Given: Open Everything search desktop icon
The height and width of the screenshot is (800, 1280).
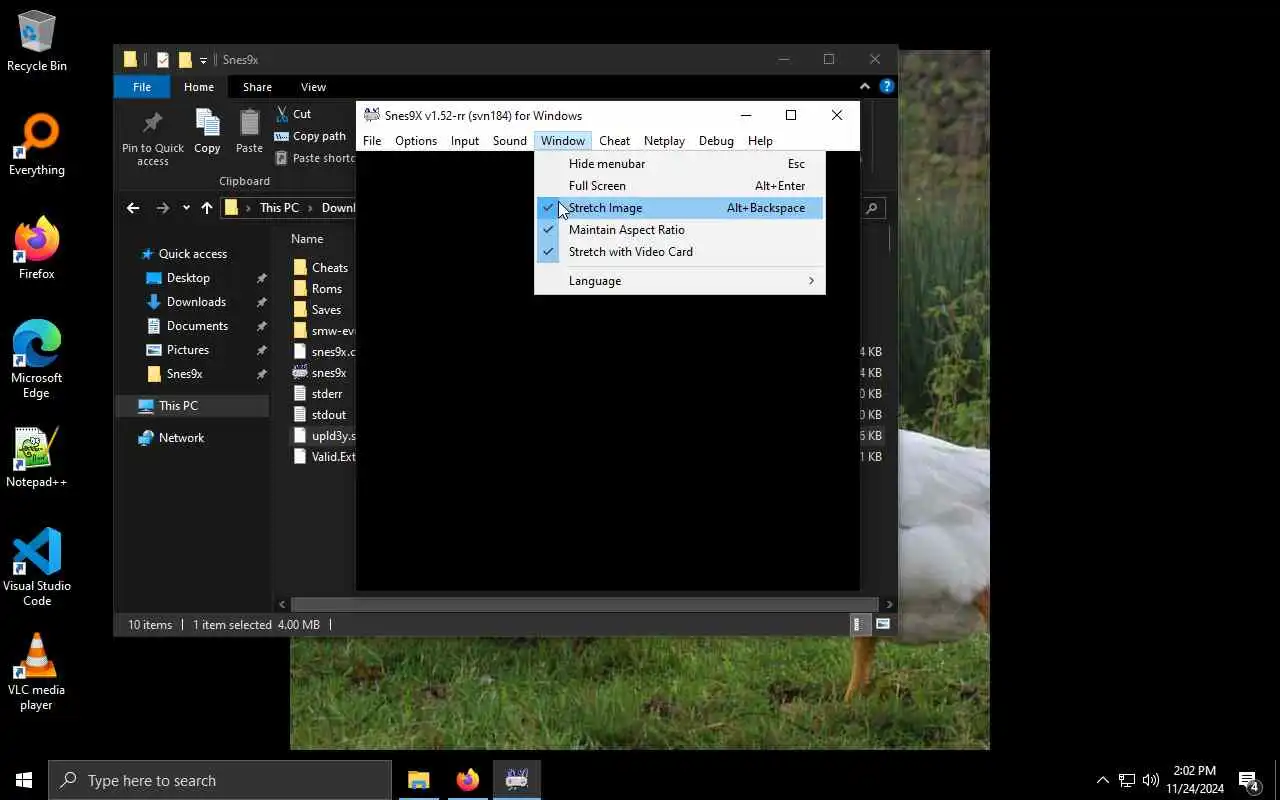Looking at the screenshot, I should click(37, 146).
